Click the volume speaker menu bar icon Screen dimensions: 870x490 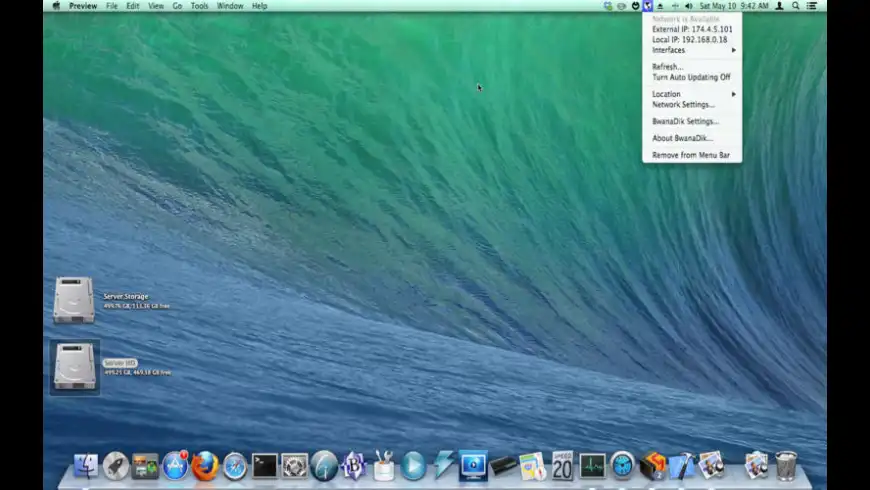(x=687, y=6)
